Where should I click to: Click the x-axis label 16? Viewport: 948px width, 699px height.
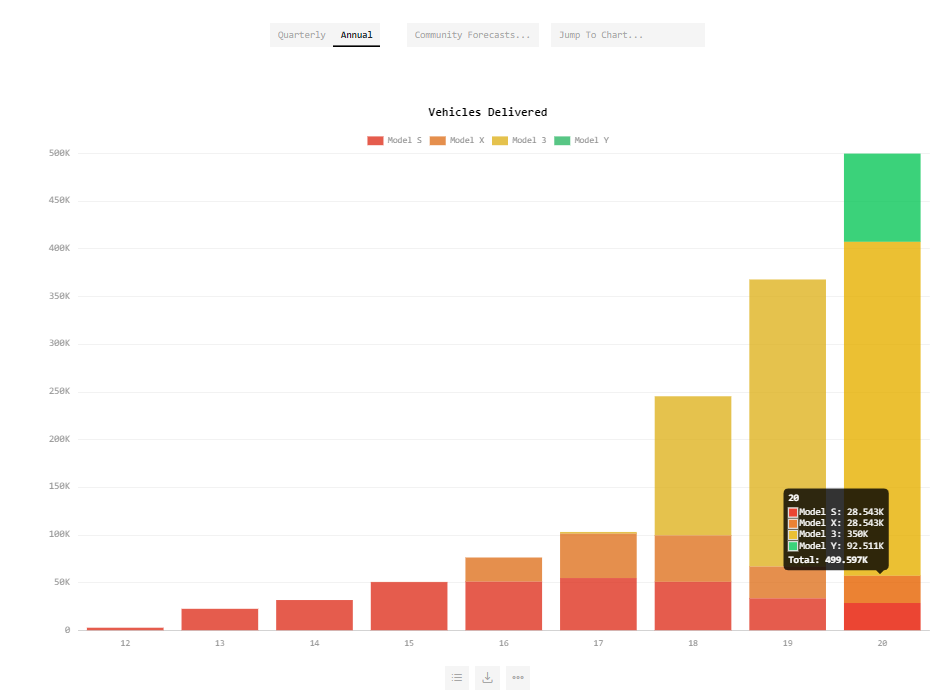pos(504,643)
